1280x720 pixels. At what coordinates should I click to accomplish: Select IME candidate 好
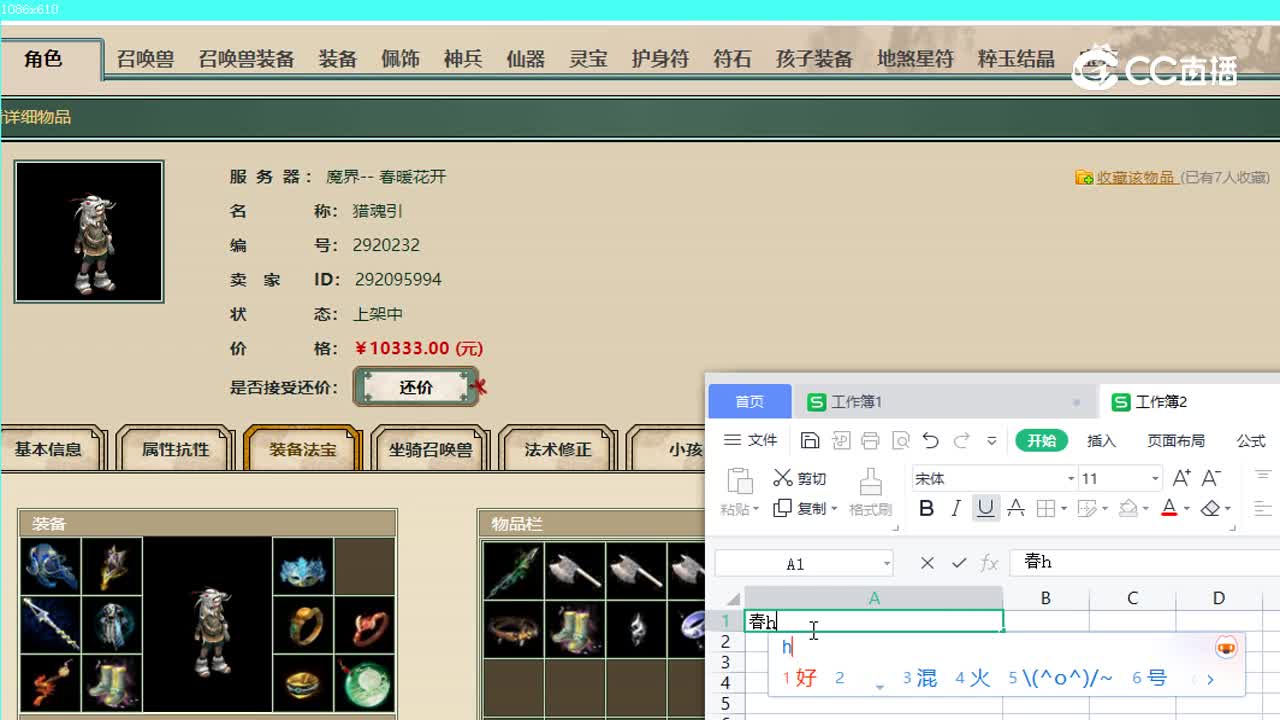[x=800, y=678]
